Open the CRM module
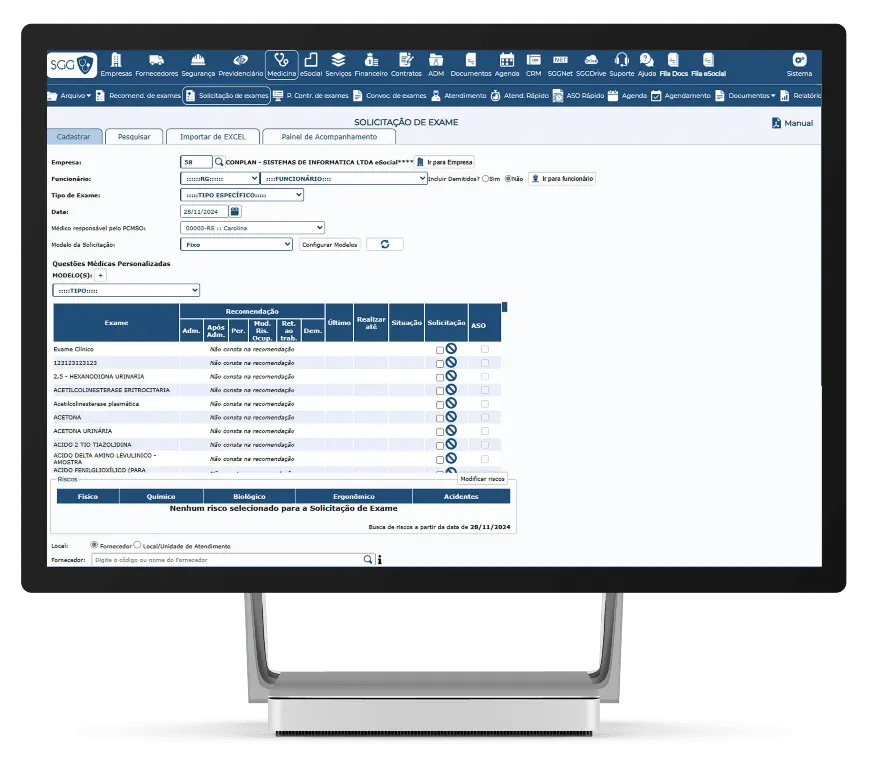 click(533, 65)
